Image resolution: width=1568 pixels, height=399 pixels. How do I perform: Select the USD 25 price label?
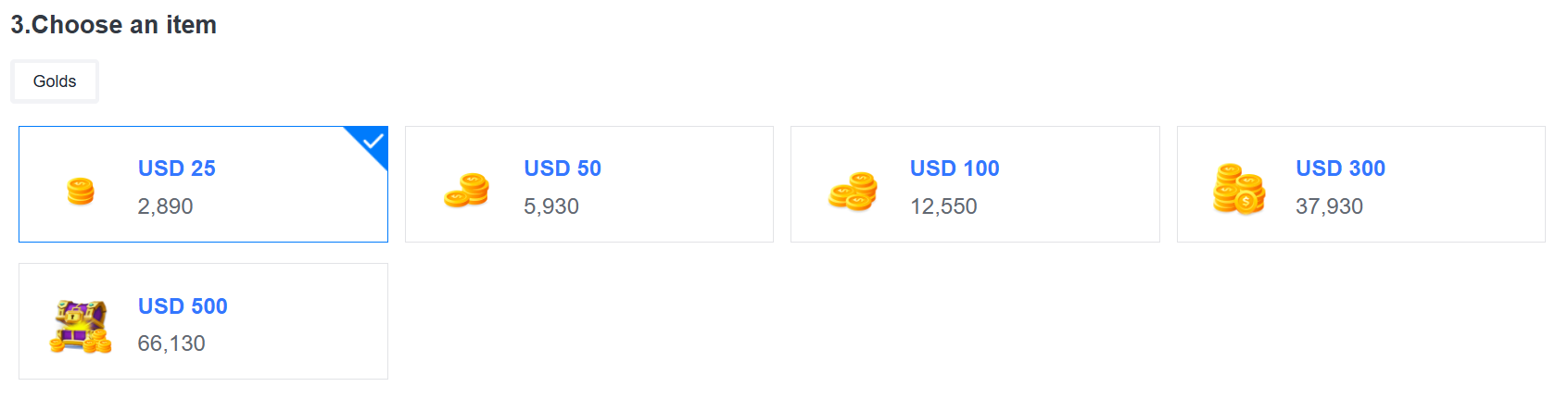click(177, 168)
